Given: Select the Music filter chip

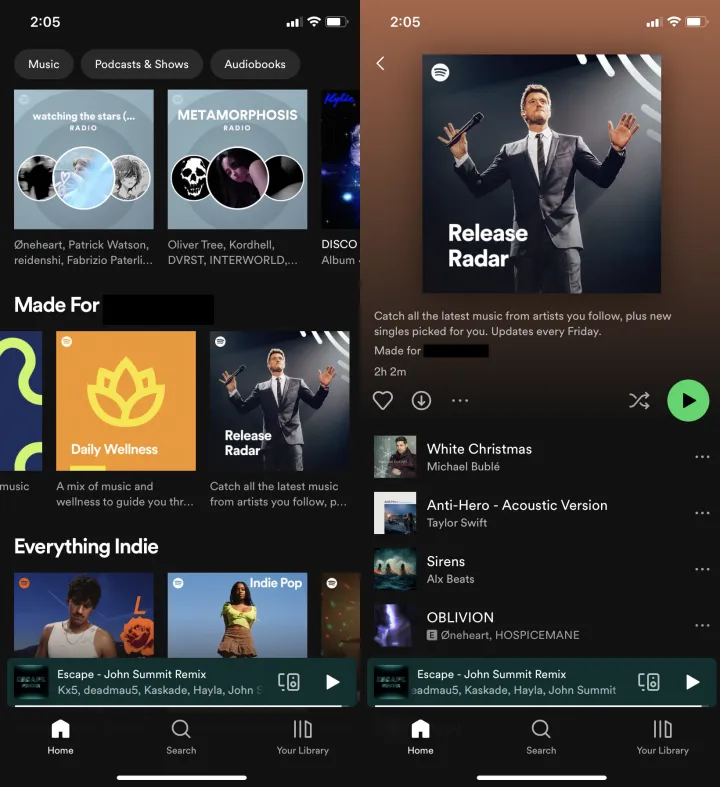Looking at the screenshot, I should [43, 64].
